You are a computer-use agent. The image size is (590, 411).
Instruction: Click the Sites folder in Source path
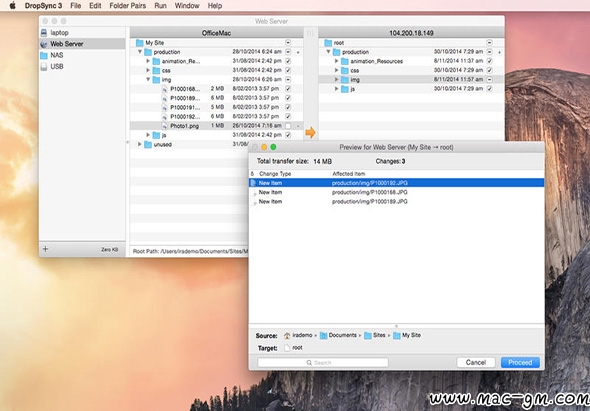(x=368, y=335)
